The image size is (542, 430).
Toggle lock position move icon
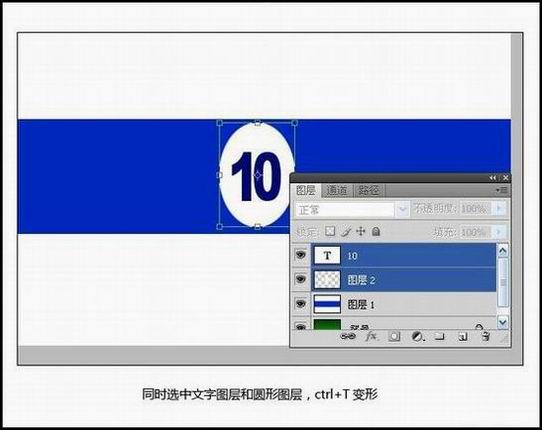(x=361, y=231)
